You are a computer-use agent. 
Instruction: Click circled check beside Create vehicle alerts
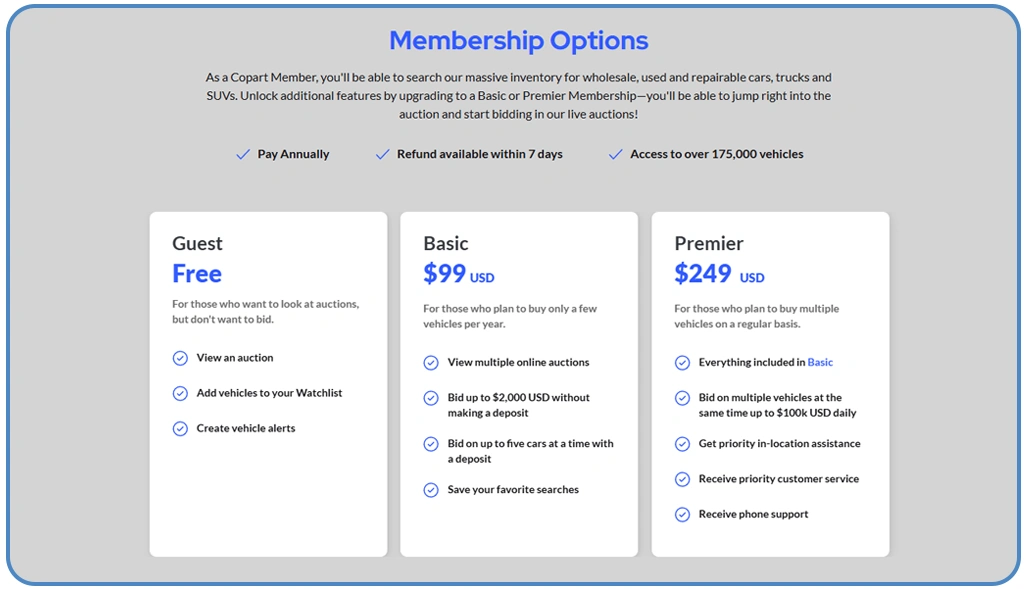pos(180,428)
